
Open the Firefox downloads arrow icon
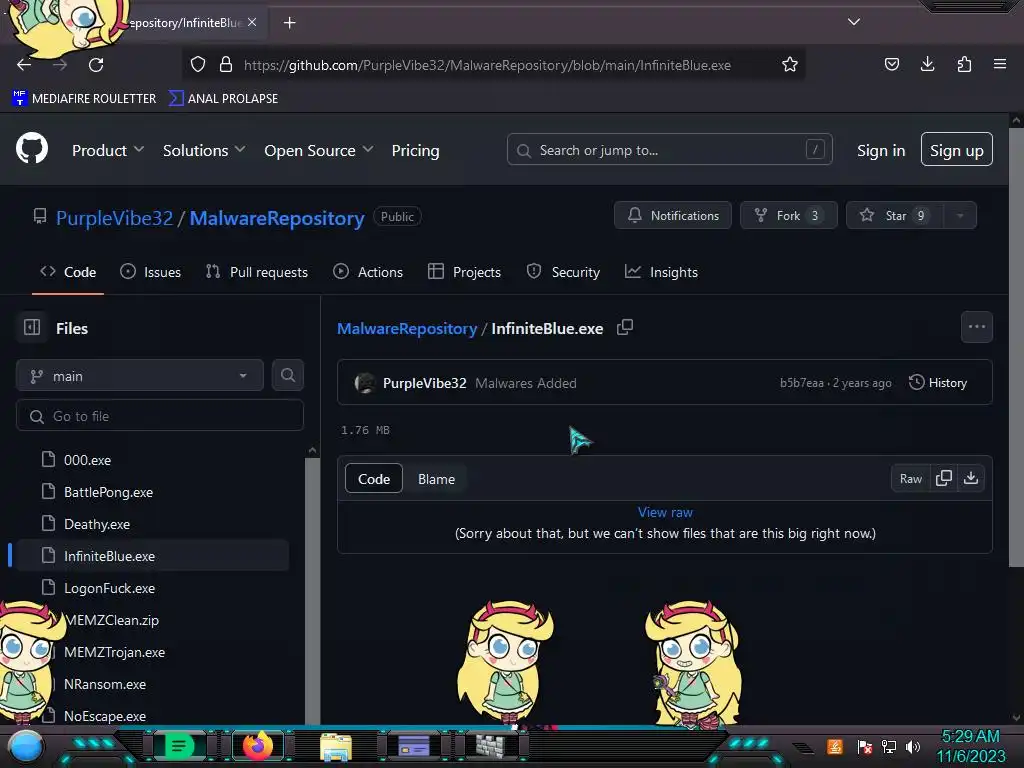tap(927, 64)
